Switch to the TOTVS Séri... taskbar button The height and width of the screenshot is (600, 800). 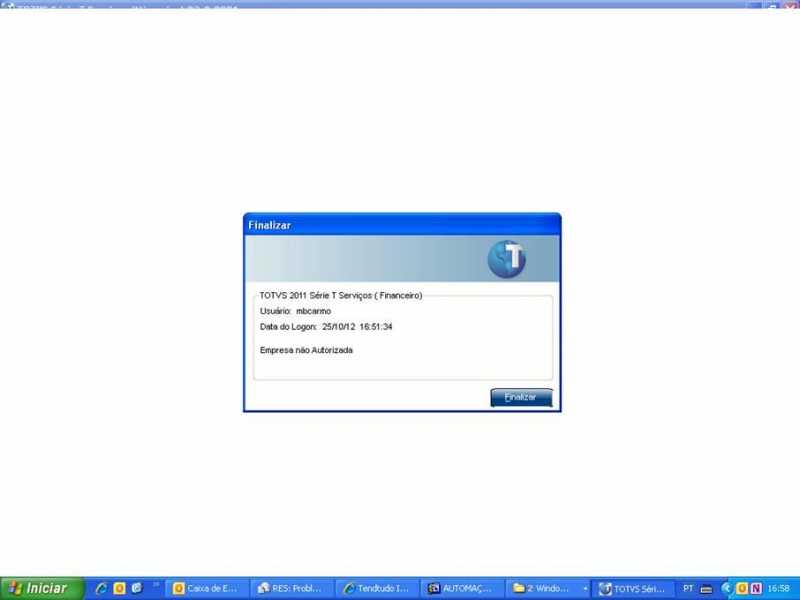pos(633,589)
